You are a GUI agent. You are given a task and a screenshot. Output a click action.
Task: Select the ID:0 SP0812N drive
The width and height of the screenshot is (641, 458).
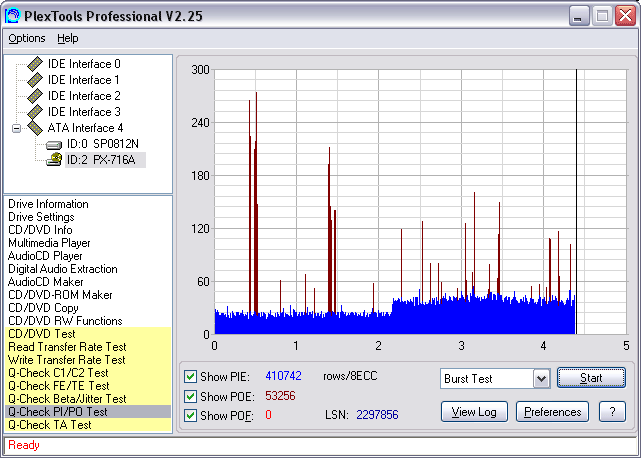[x=103, y=144]
